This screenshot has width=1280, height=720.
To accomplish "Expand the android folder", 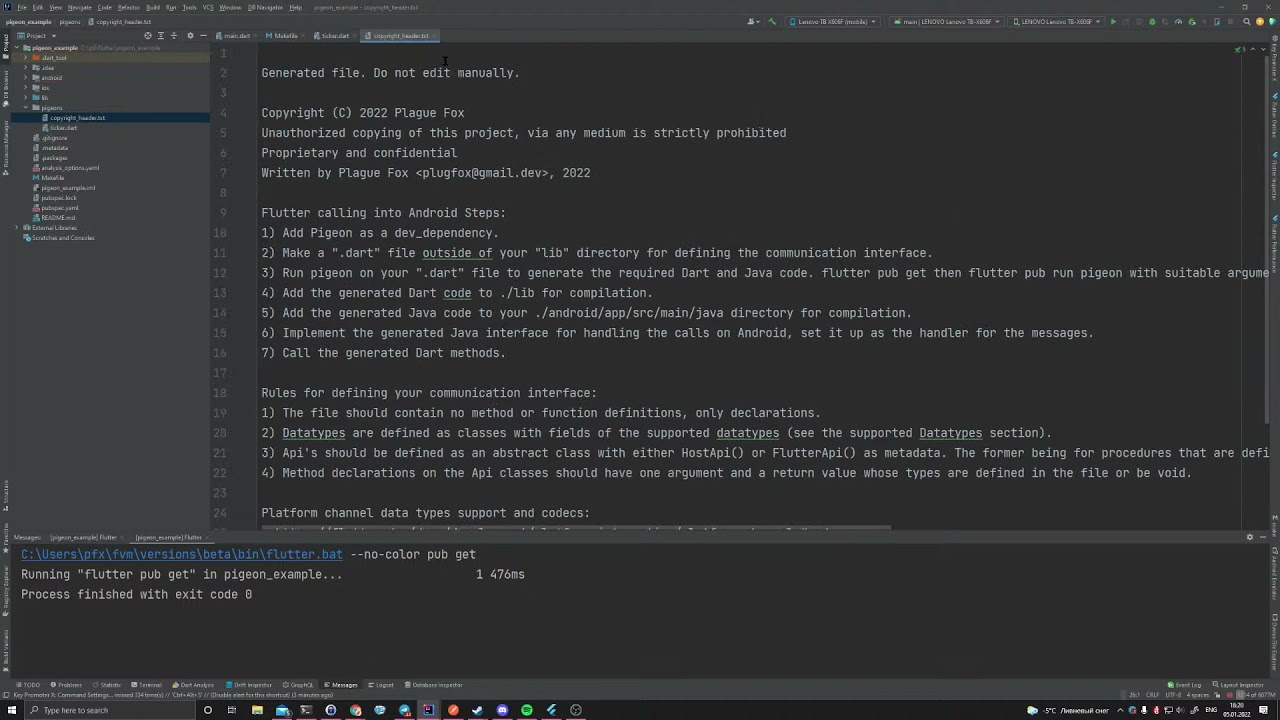I will [x=26, y=78].
